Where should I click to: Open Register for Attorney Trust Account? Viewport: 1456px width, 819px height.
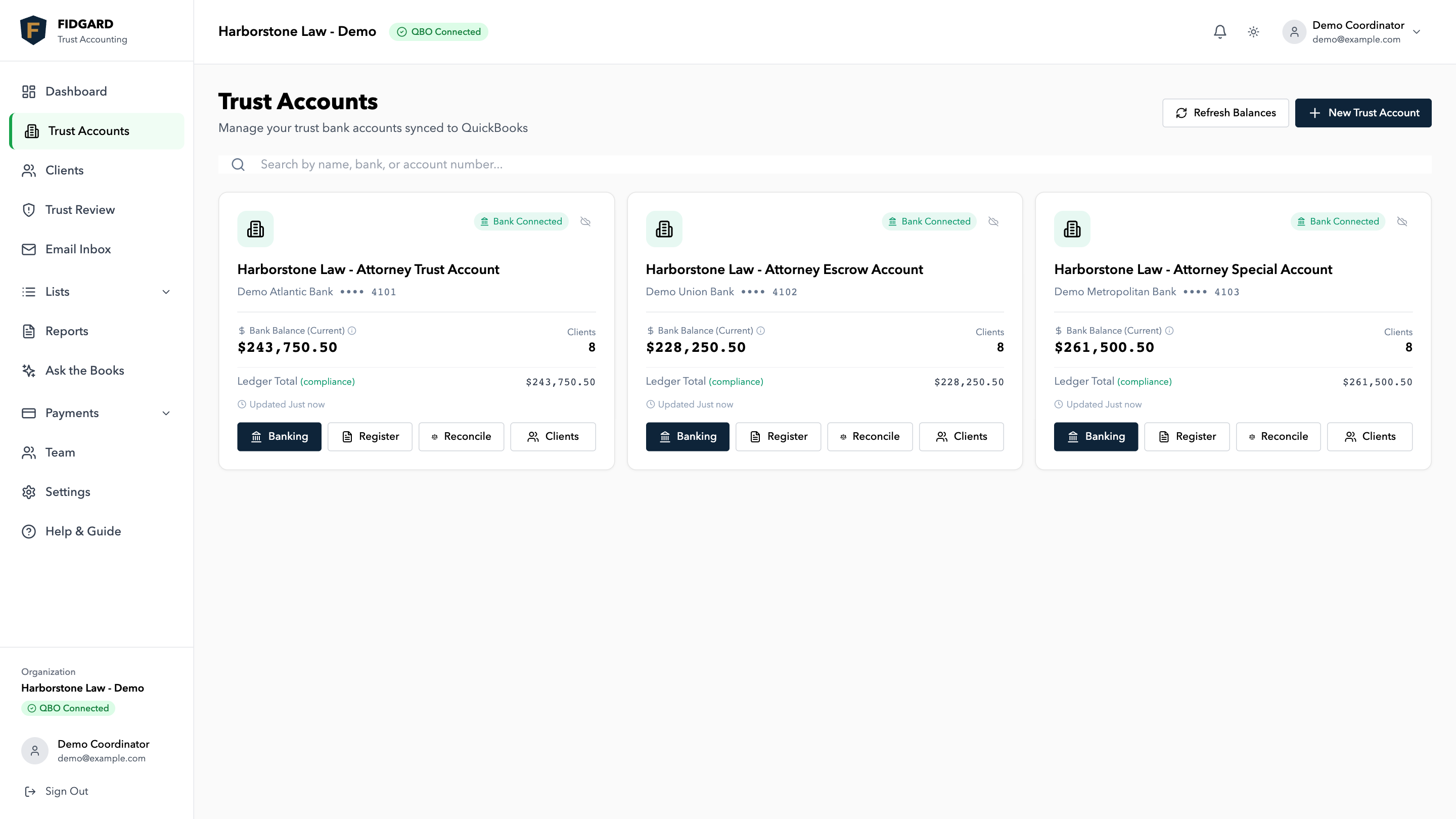tap(370, 437)
